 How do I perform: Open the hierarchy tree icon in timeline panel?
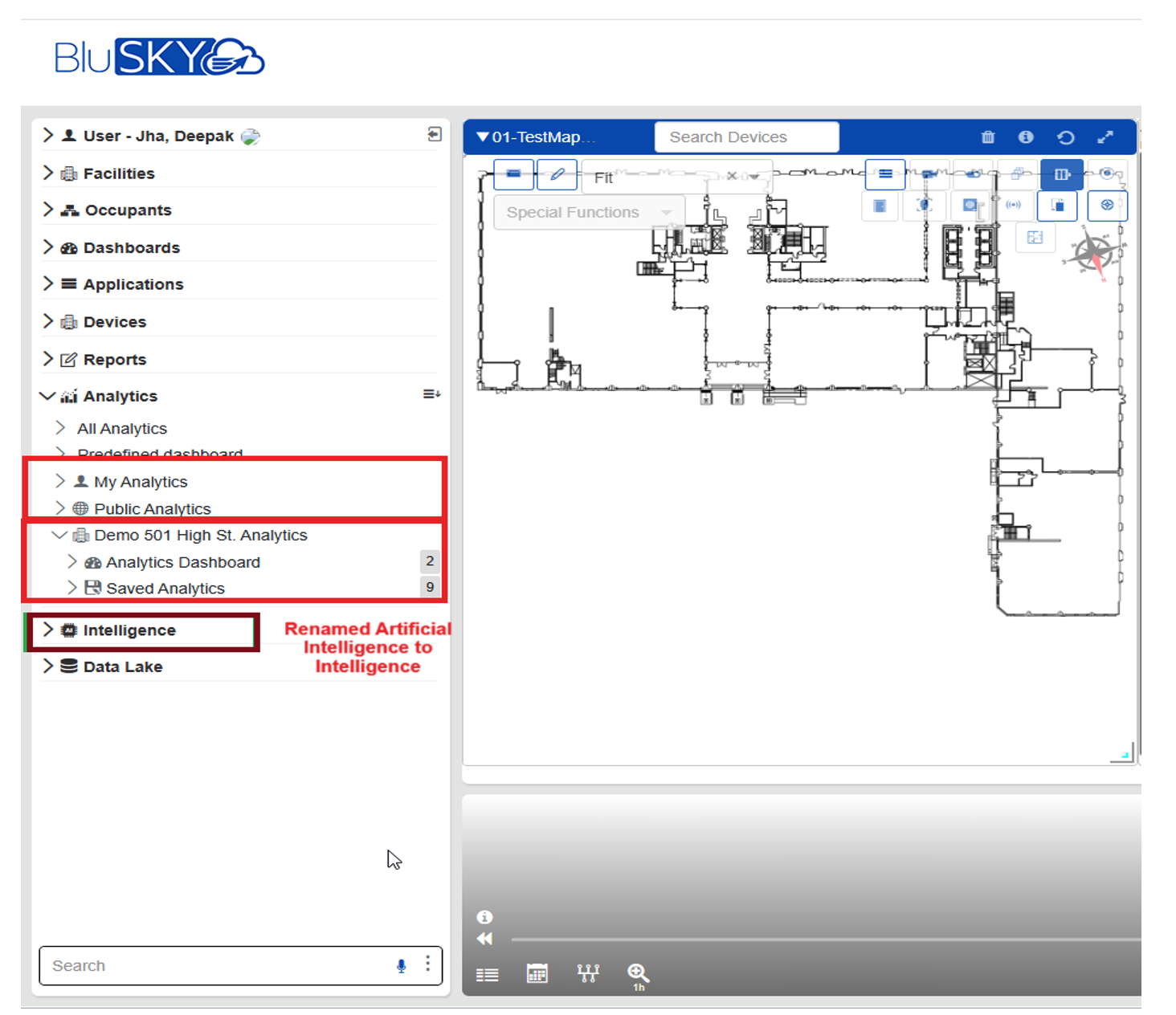588,974
